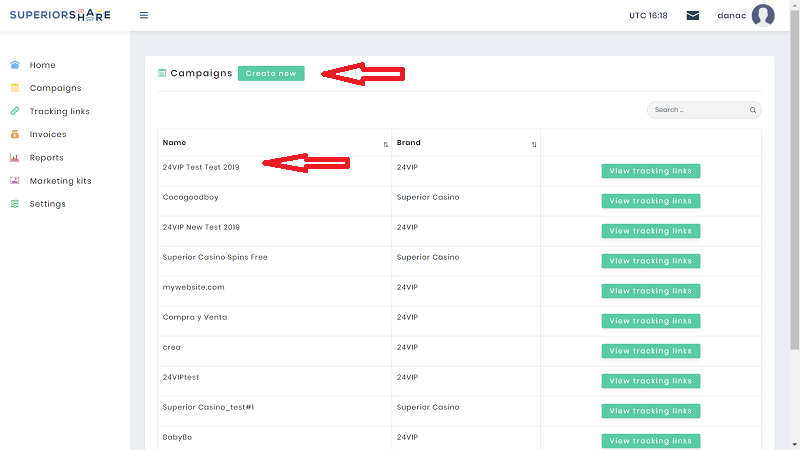Select campaign name 24VIPtest
The width and height of the screenshot is (800, 450).
pos(181,377)
